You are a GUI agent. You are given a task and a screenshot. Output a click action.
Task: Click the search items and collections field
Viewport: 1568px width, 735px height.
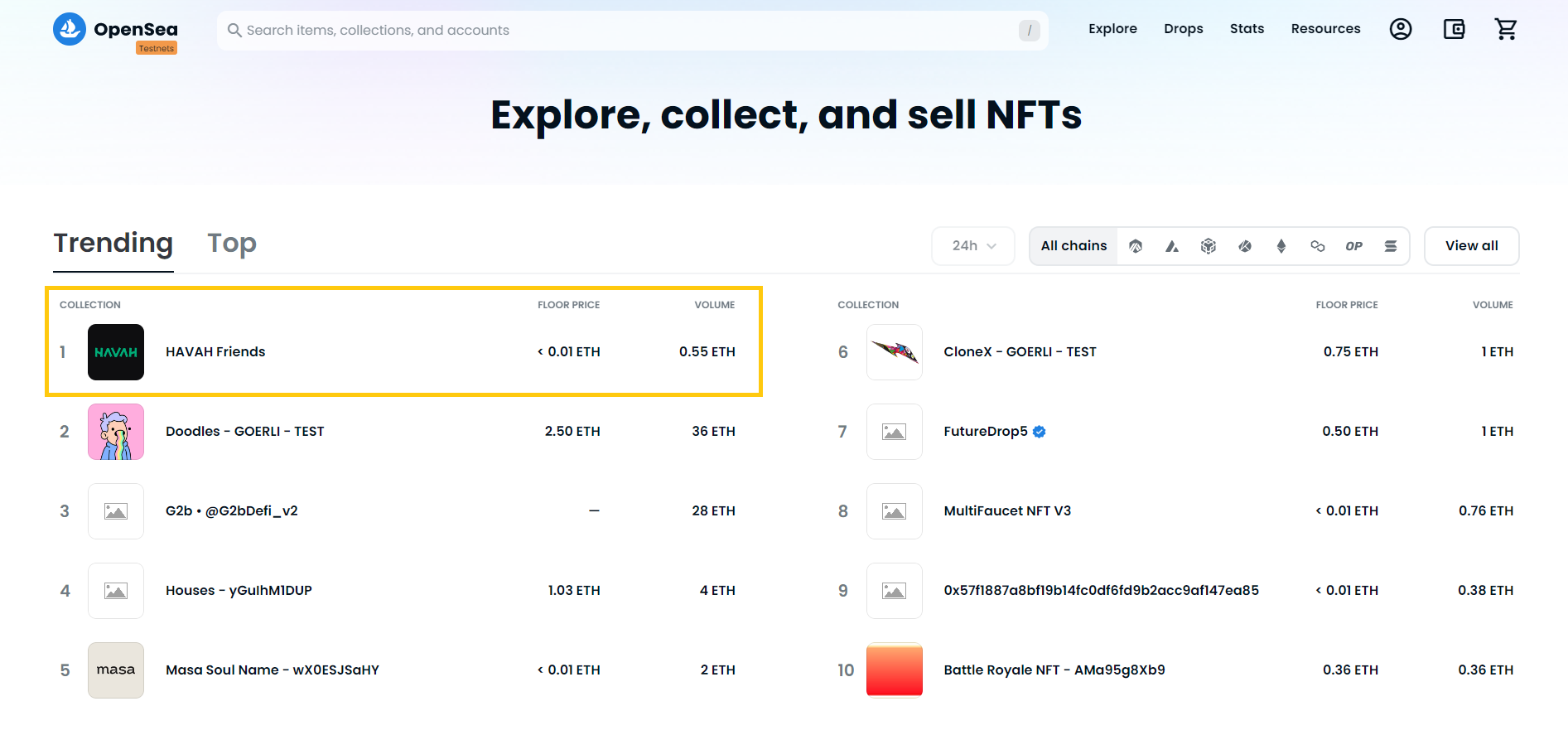click(x=633, y=31)
